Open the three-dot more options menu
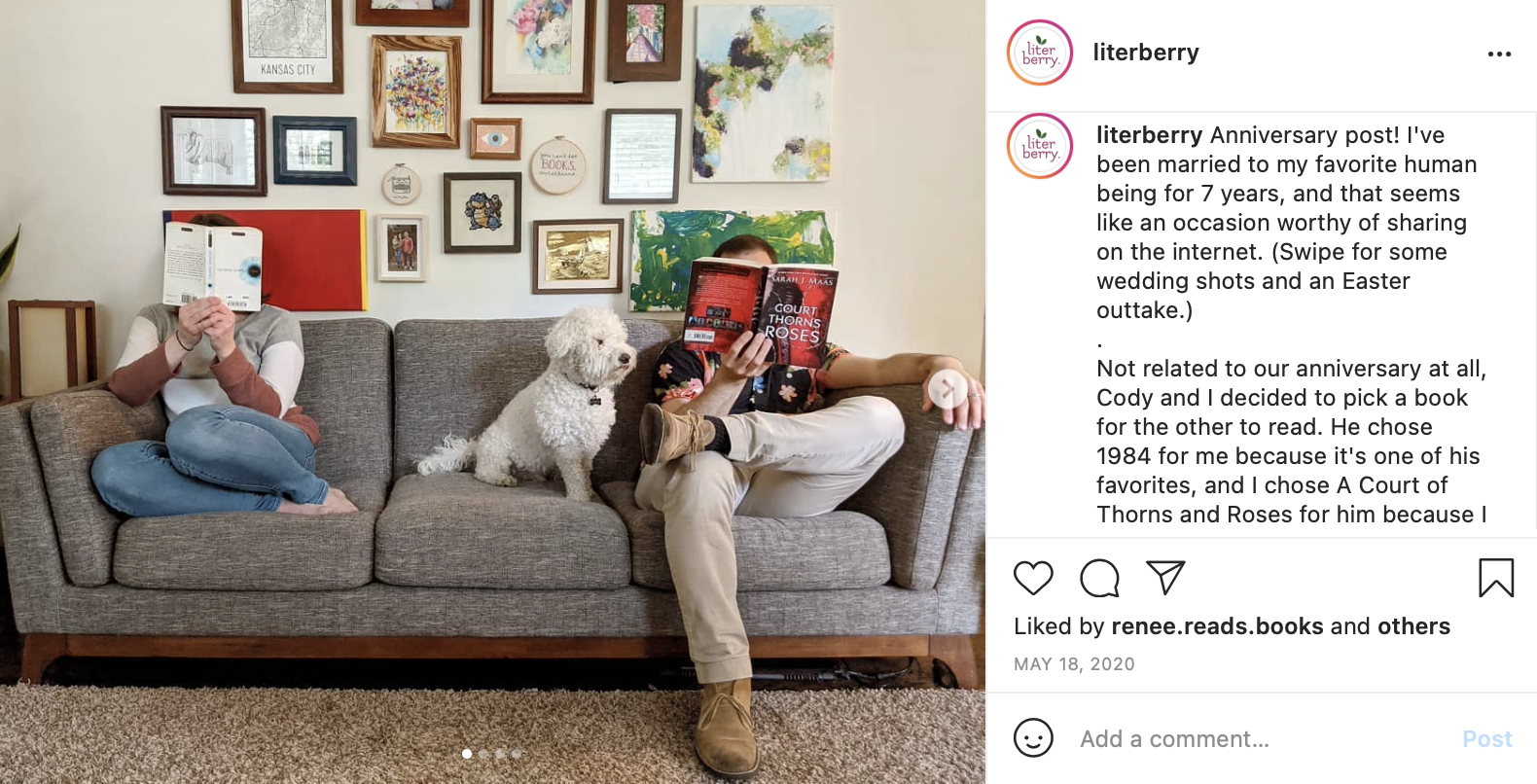Image resolution: width=1537 pixels, height=784 pixels. pos(1499,53)
